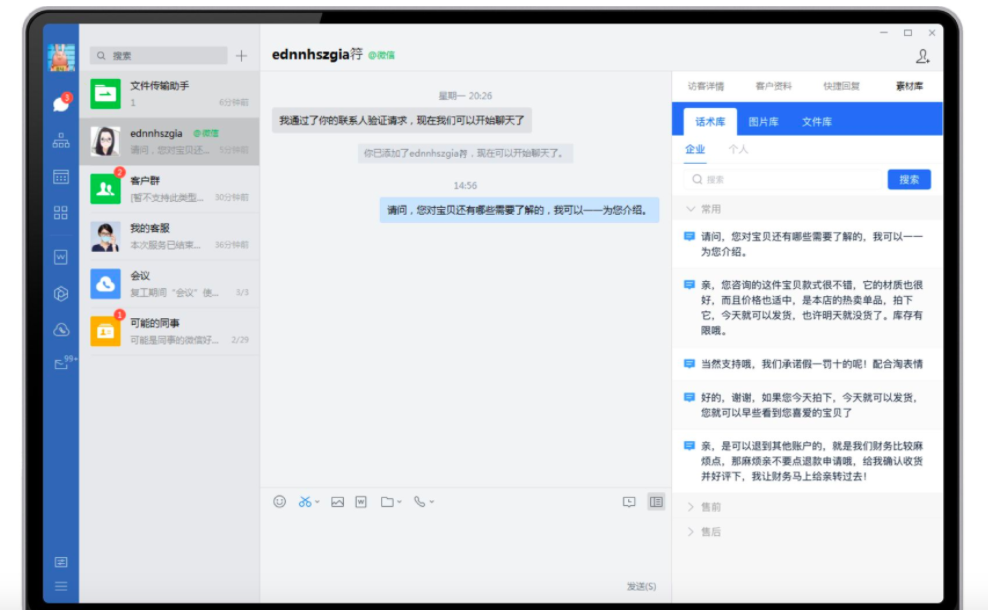
Task: Open the Workbench grid icon in sidebar
Action: coord(61,213)
